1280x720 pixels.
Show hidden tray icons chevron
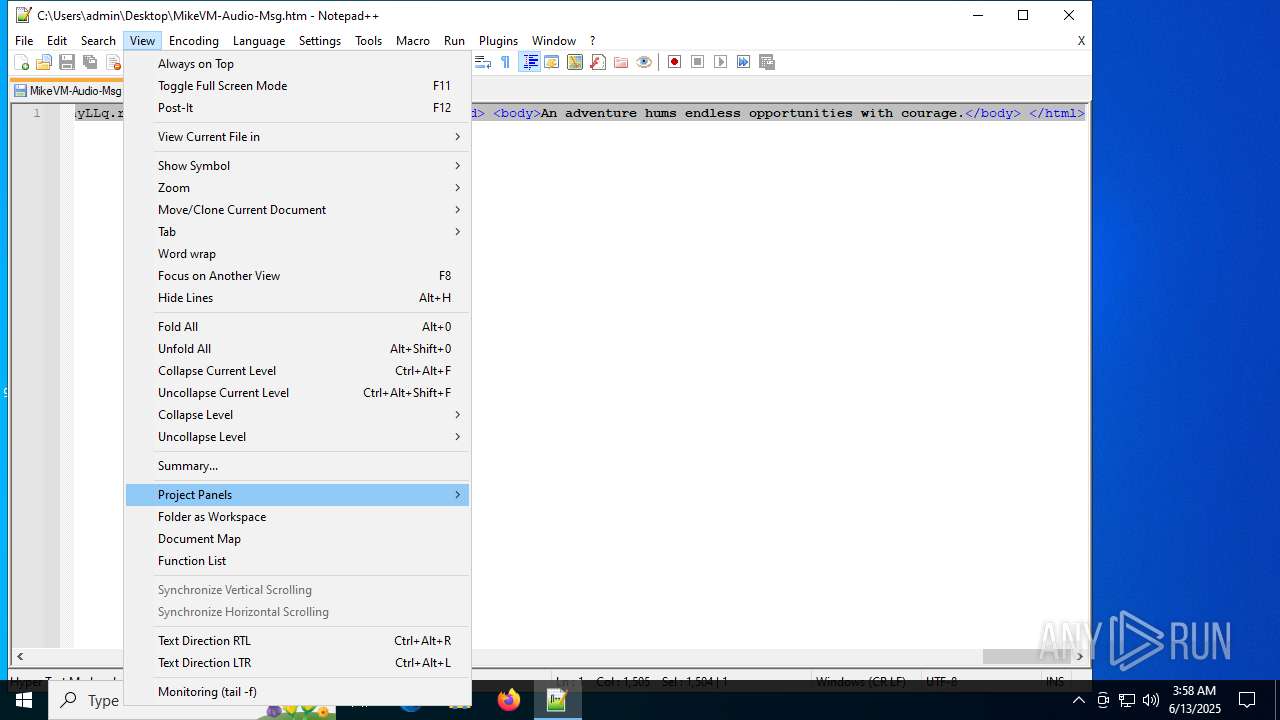(1078, 700)
